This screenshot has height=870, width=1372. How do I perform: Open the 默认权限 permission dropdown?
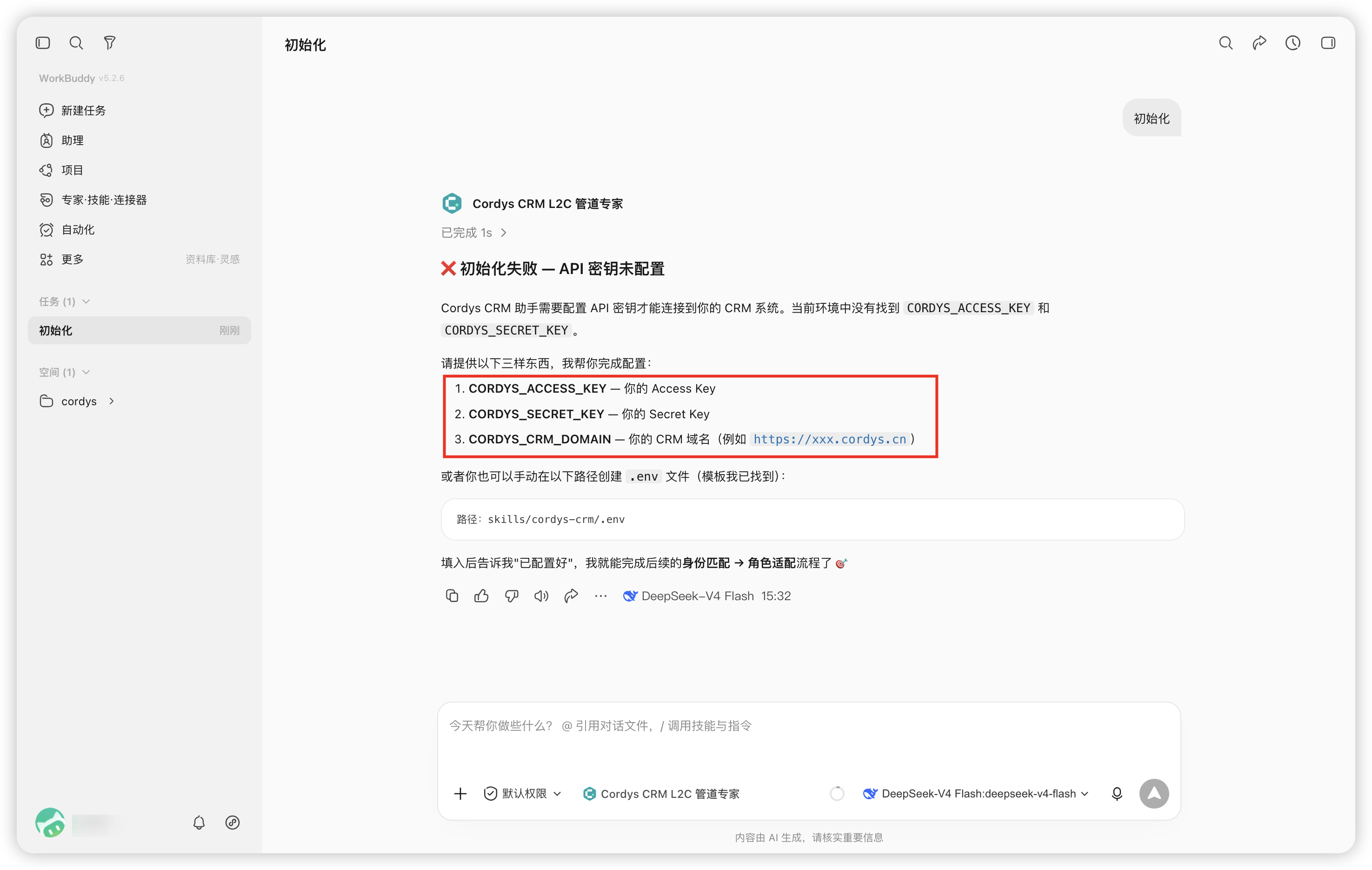pyautogui.click(x=522, y=794)
